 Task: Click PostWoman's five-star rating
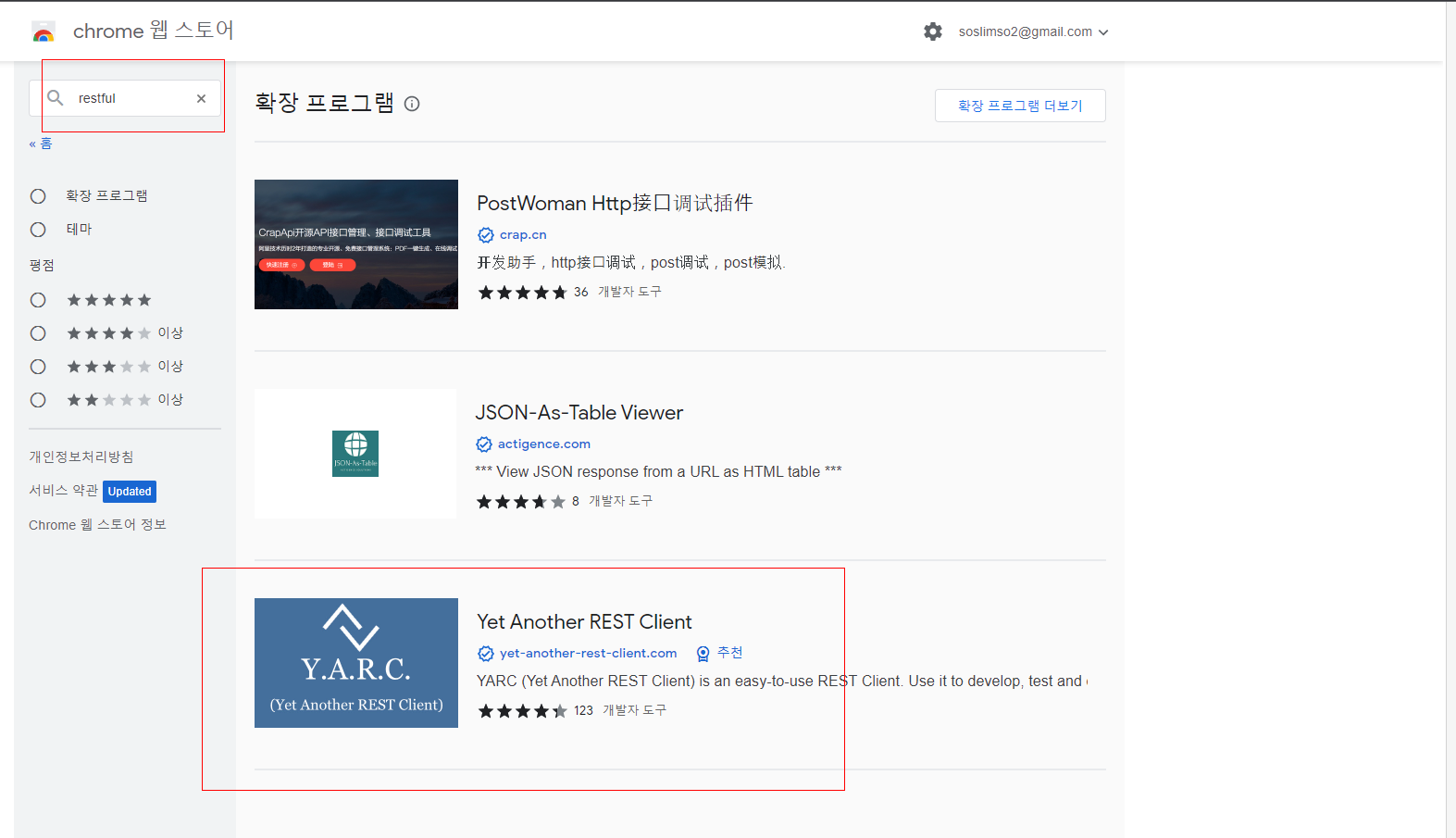point(522,293)
